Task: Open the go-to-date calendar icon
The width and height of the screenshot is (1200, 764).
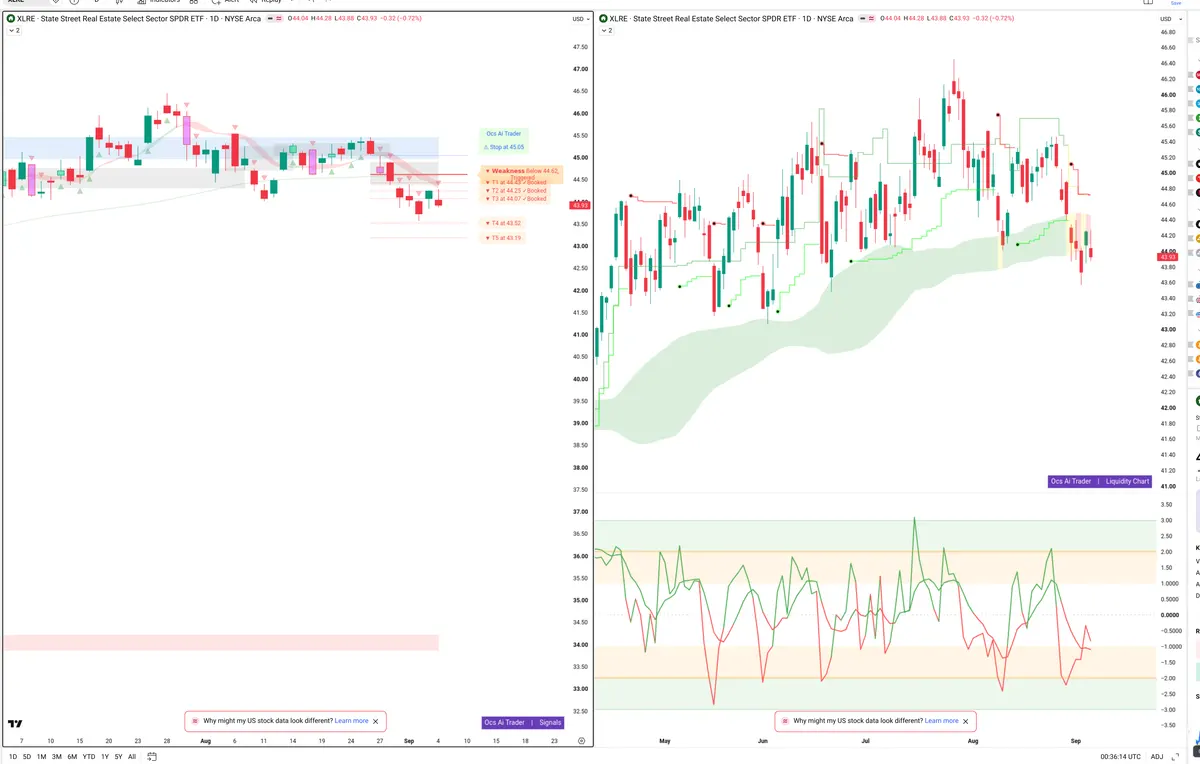Action: [152, 756]
